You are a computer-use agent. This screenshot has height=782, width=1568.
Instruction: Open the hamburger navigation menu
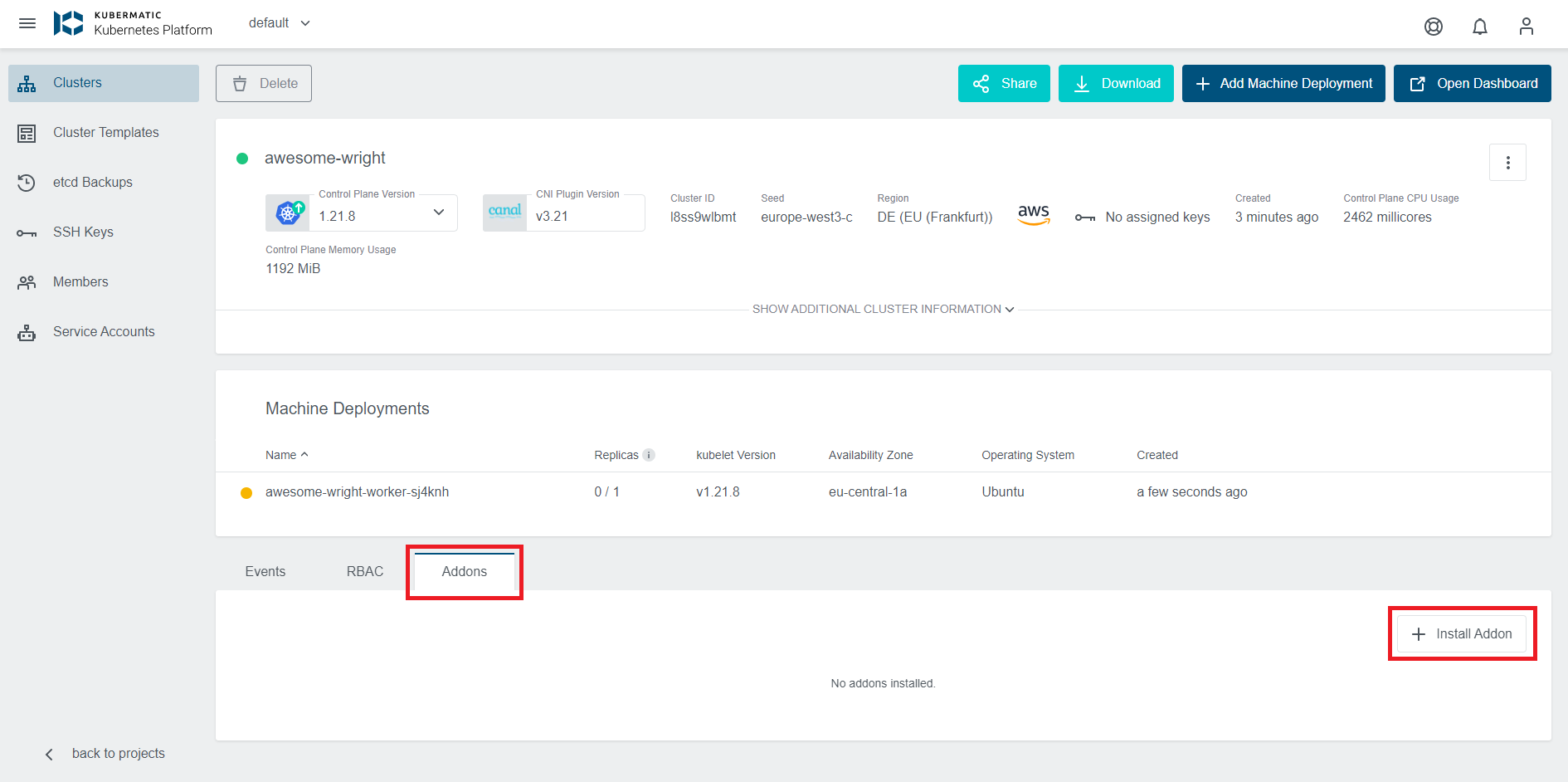click(x=27, y=23)
